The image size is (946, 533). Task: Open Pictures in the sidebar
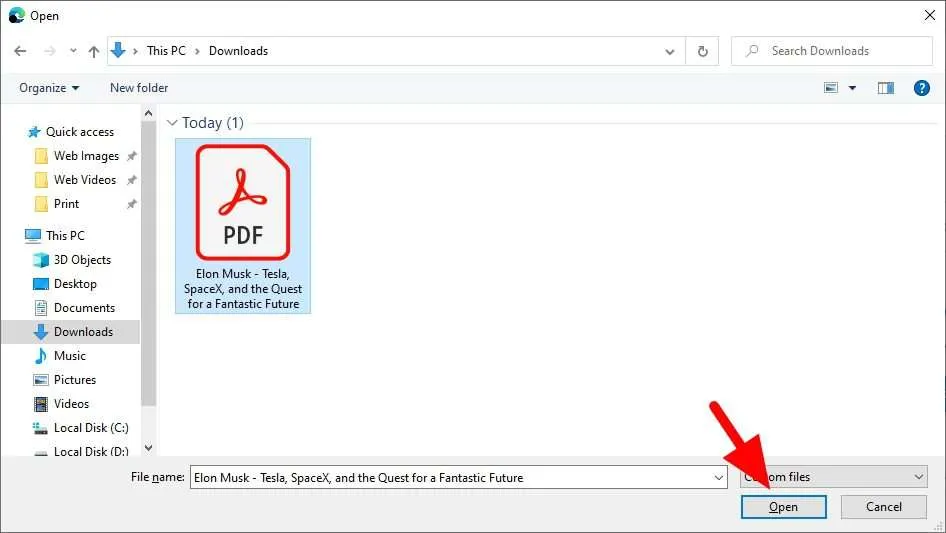75,380
